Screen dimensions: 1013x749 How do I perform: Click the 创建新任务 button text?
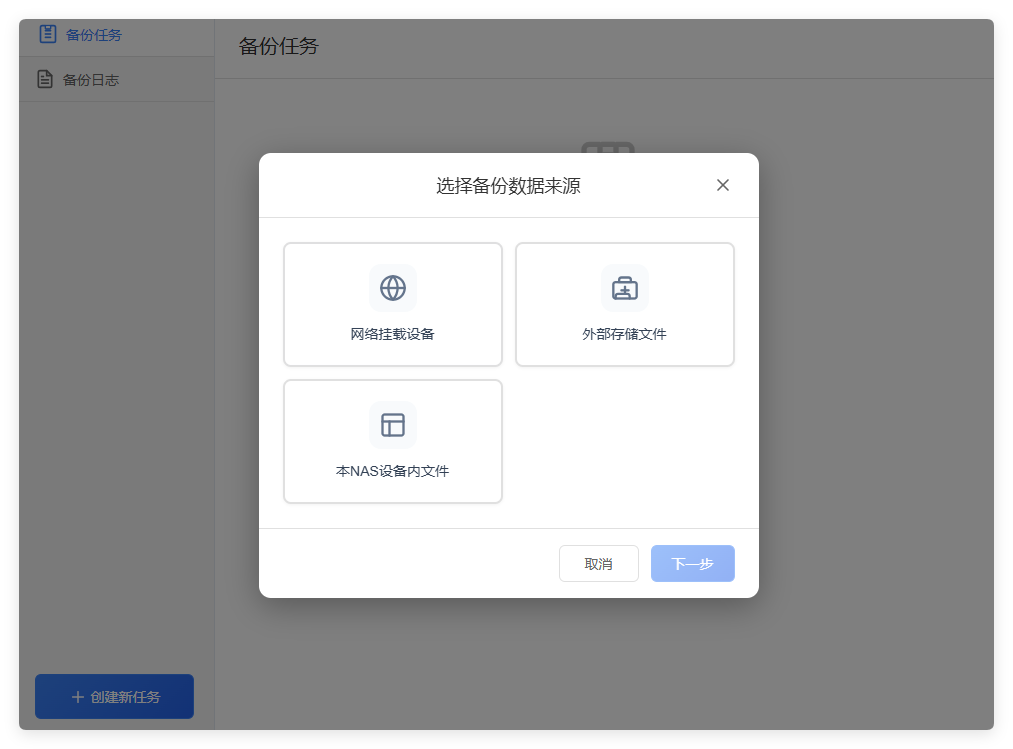[x=125, y=697]
